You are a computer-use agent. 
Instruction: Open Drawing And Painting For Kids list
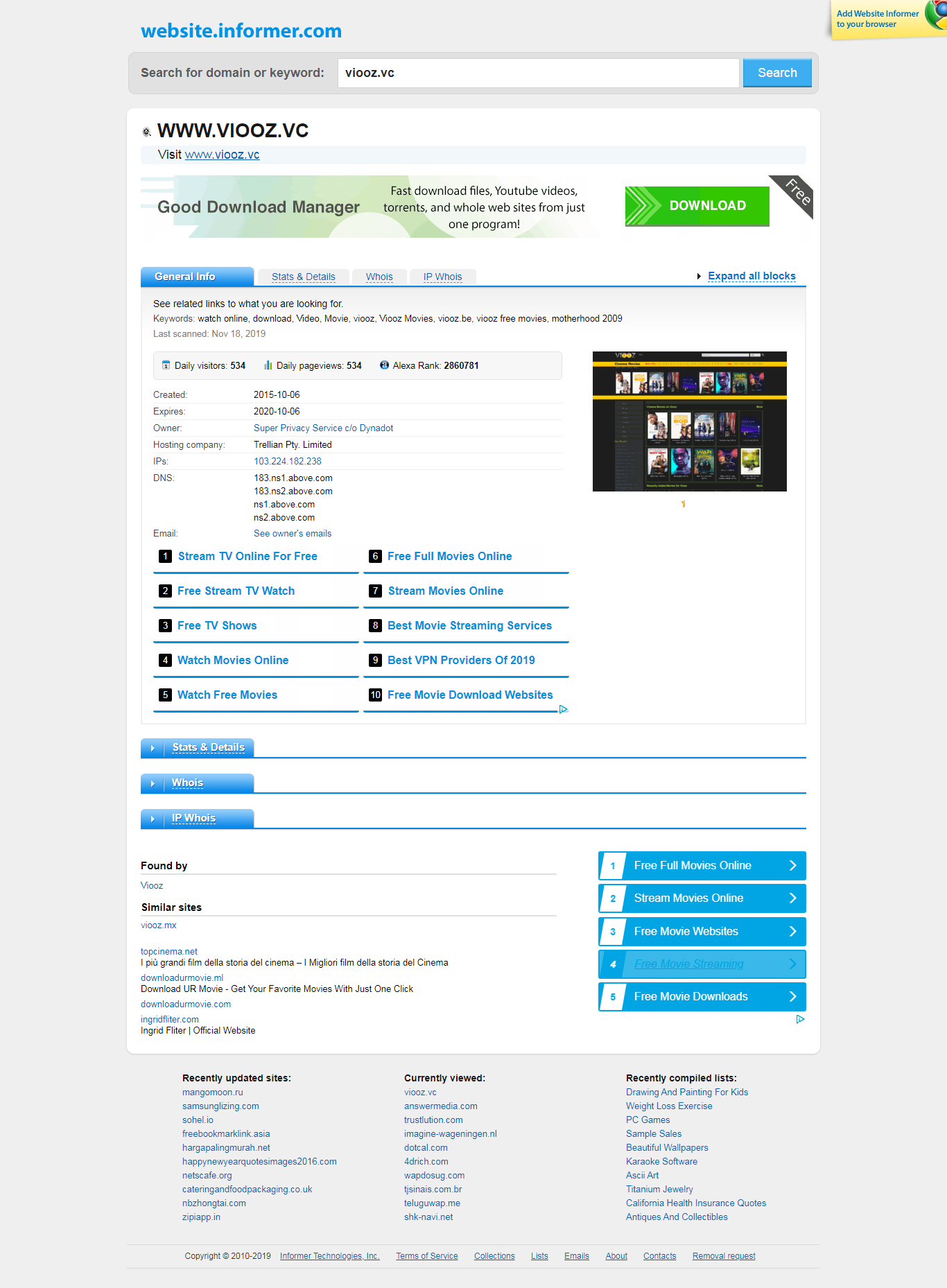(x=687, y=1092)
